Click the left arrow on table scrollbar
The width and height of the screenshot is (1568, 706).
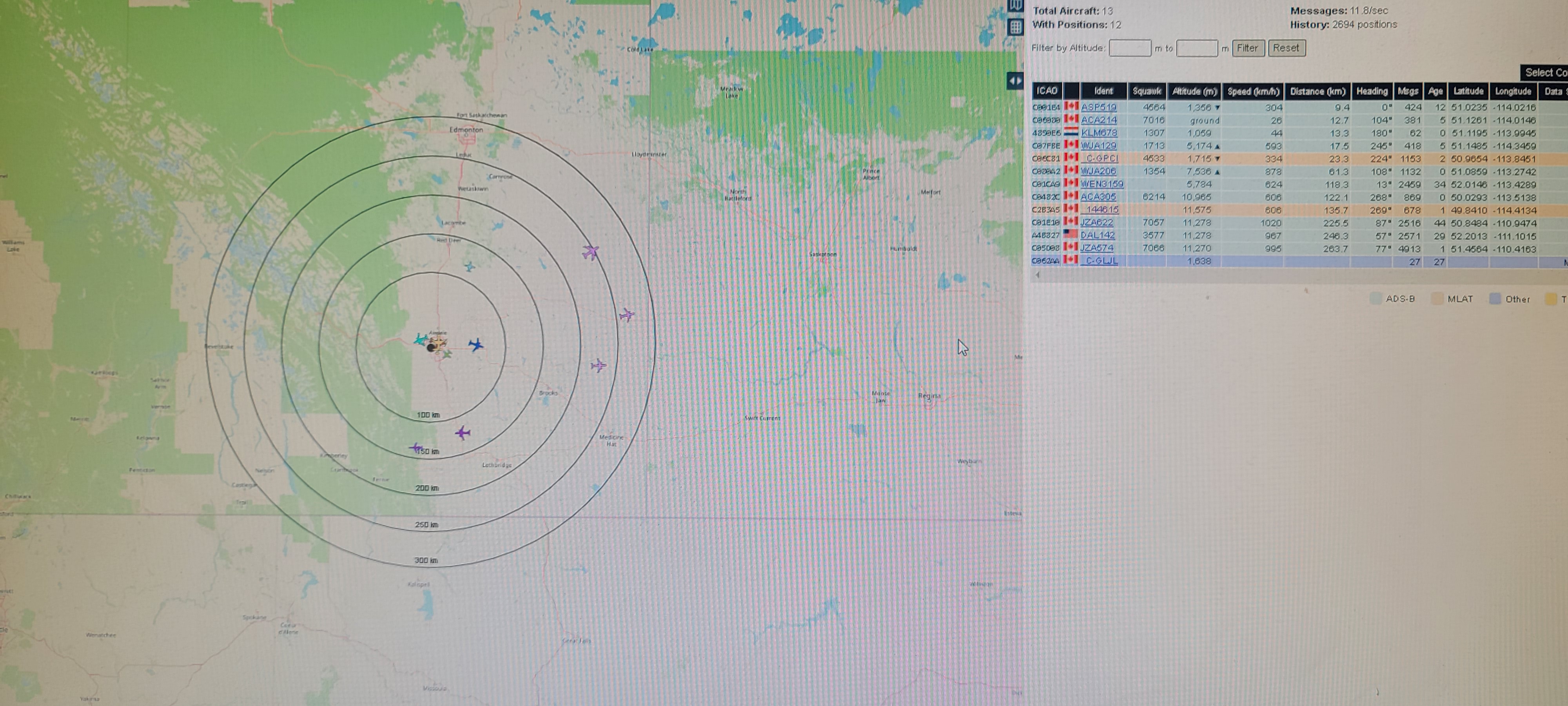click(1037, 275)
